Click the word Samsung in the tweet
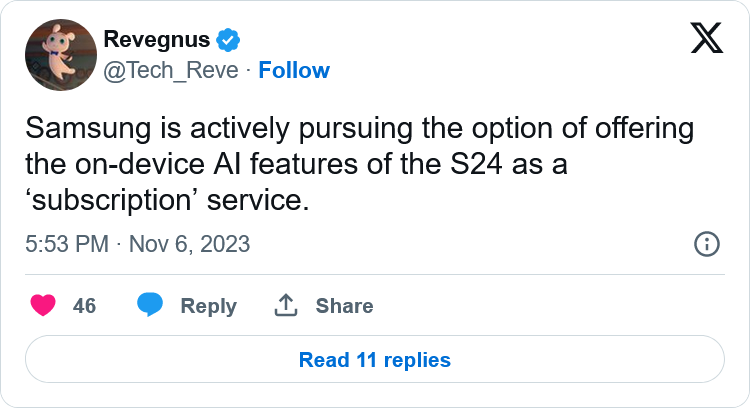Viewport: 750px width, 408px height. click(88, 129)
